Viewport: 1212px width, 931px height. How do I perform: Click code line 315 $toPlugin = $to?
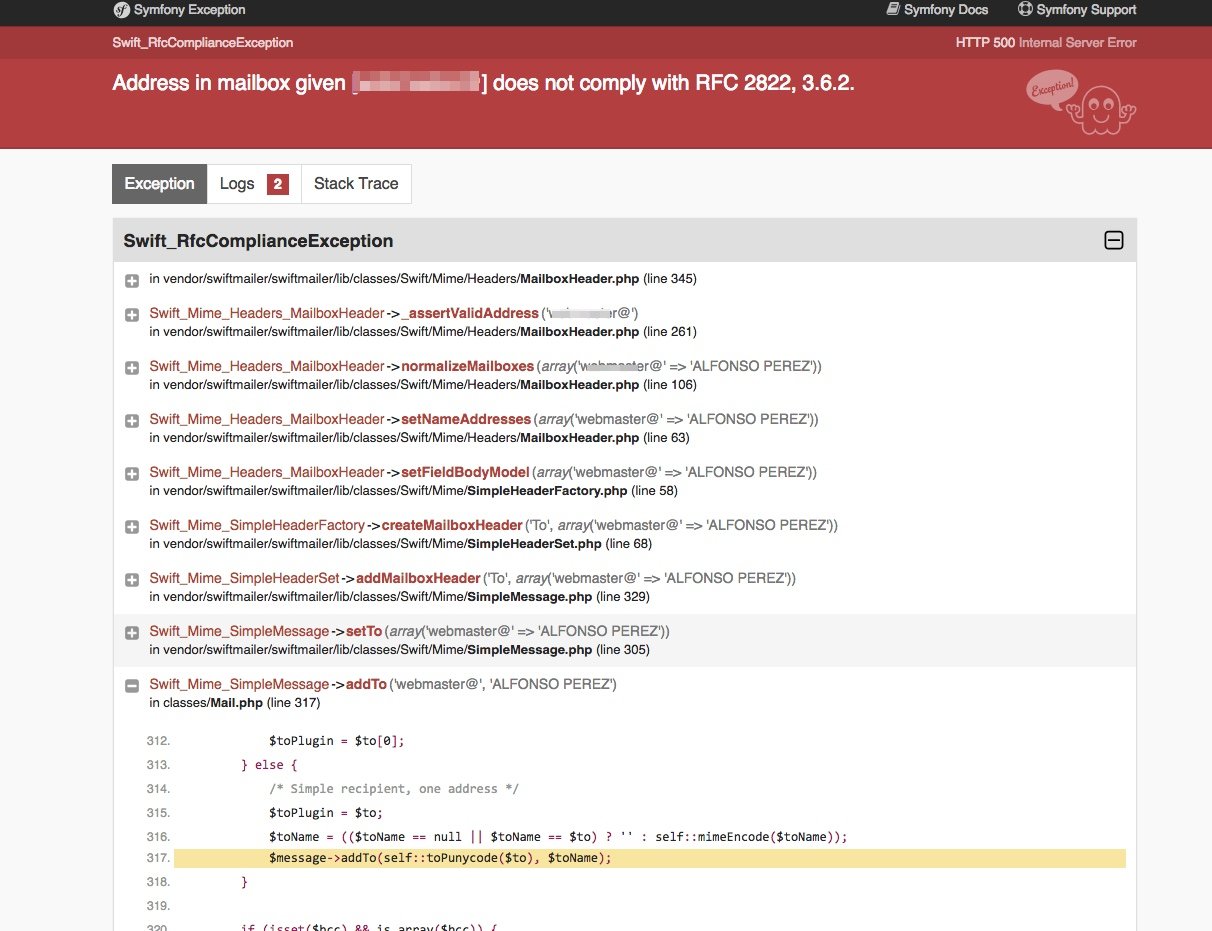pos(326,813)
